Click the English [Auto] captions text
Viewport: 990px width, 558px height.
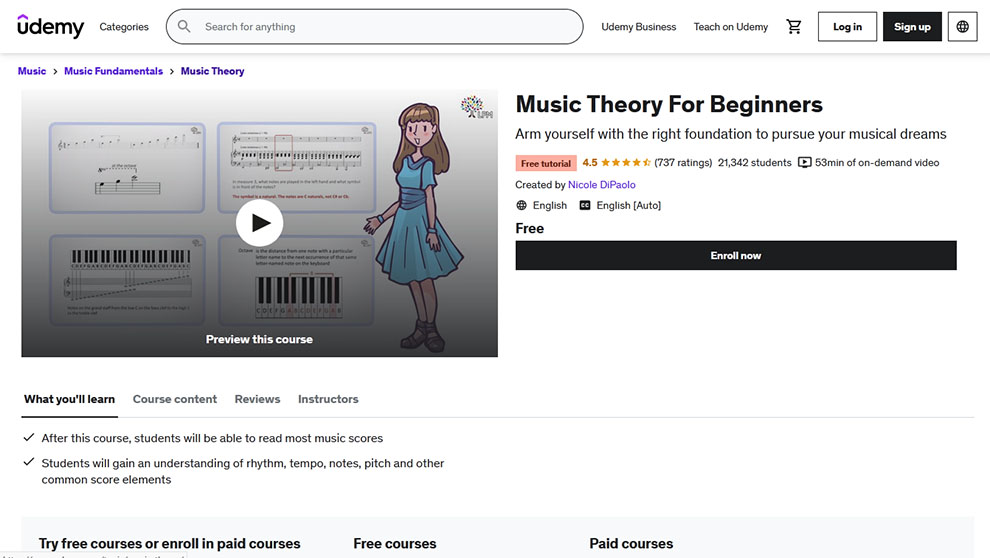pos(629,205)
